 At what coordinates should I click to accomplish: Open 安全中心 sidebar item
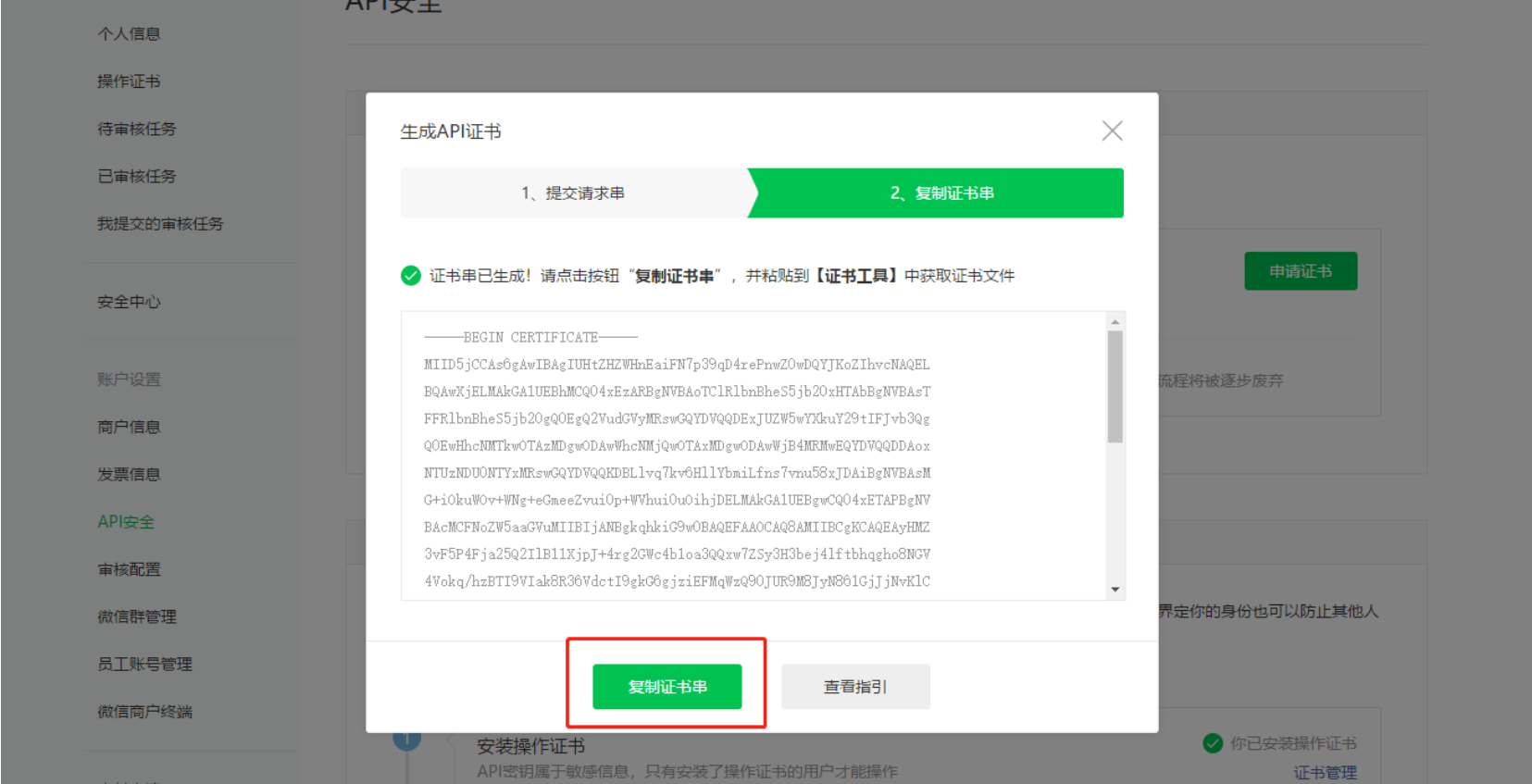coord(130,302)
